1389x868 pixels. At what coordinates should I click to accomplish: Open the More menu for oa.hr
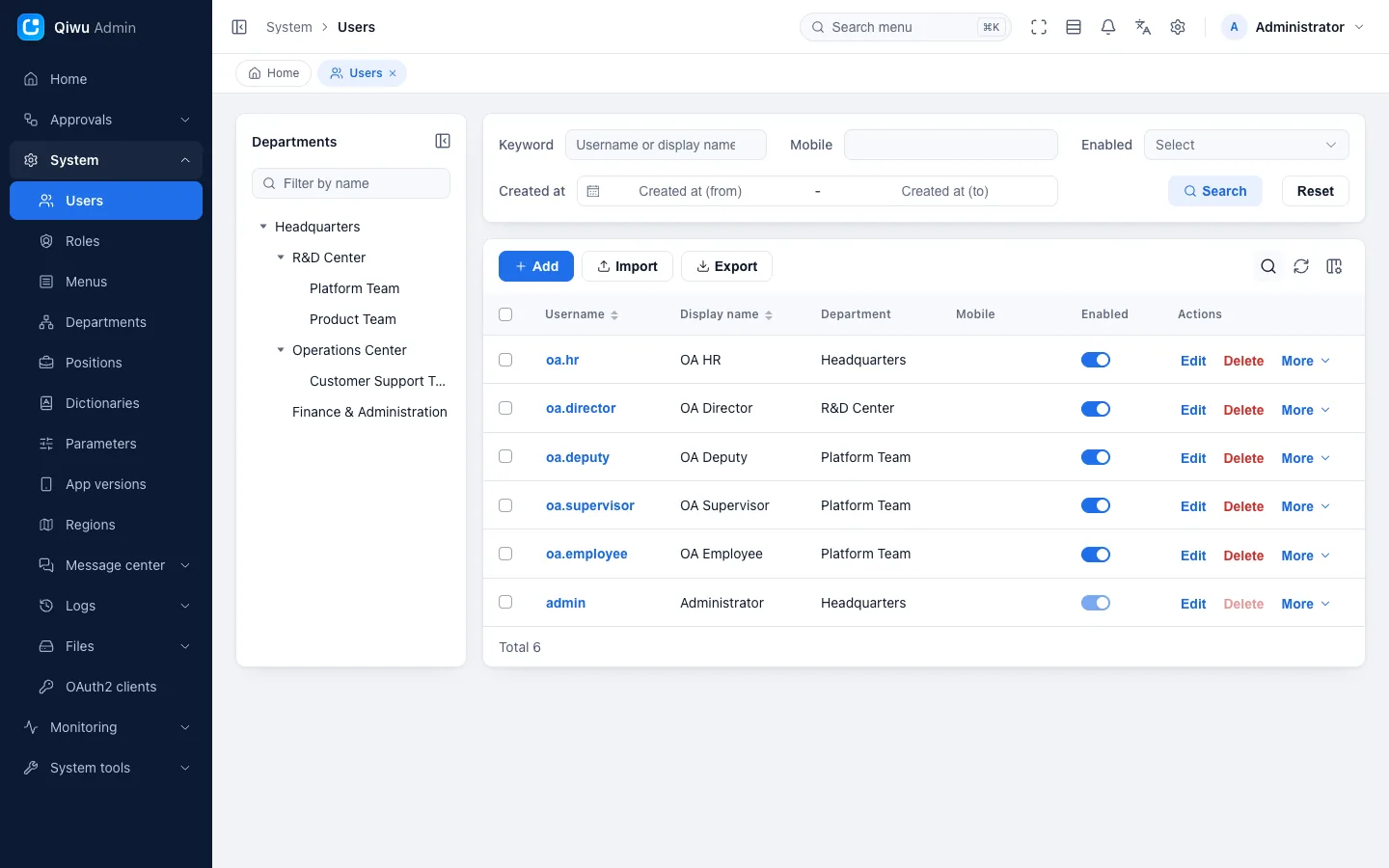pos(1305,361)
